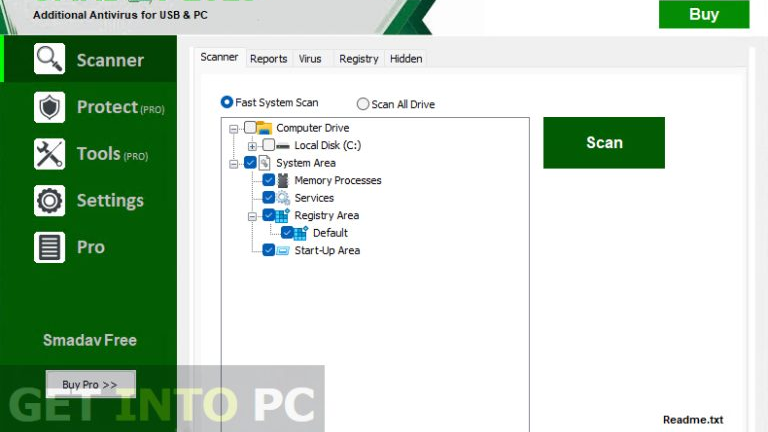Screen dimensions: 768x432
Task: Check the Local Disk (C:) checkbox
Action: (x=268, y=144)
